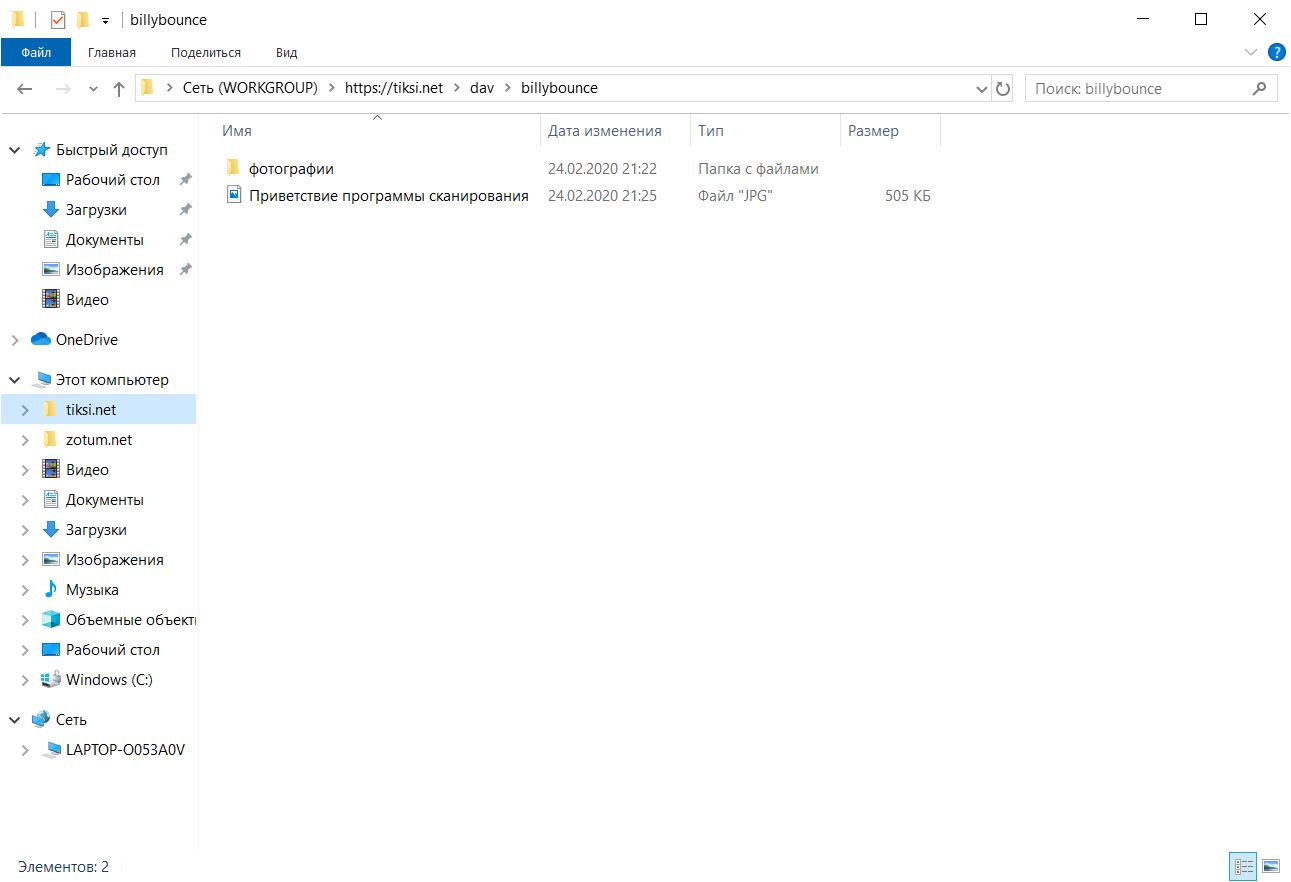Click the Up one level arrow
This screenshot has width=1291, height=882.
click(119, 89)
